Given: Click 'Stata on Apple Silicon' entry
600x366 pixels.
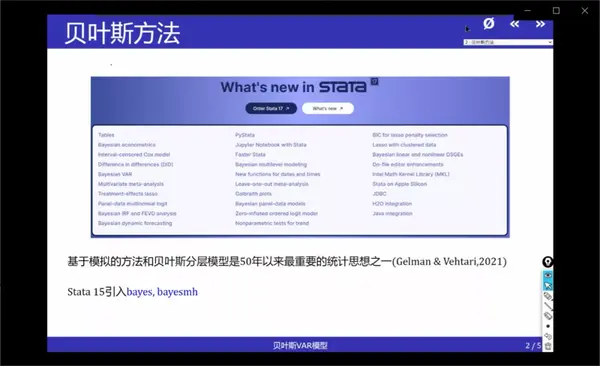Looking at the screenshot, I should pyautogui.click(x=399, y=184).
